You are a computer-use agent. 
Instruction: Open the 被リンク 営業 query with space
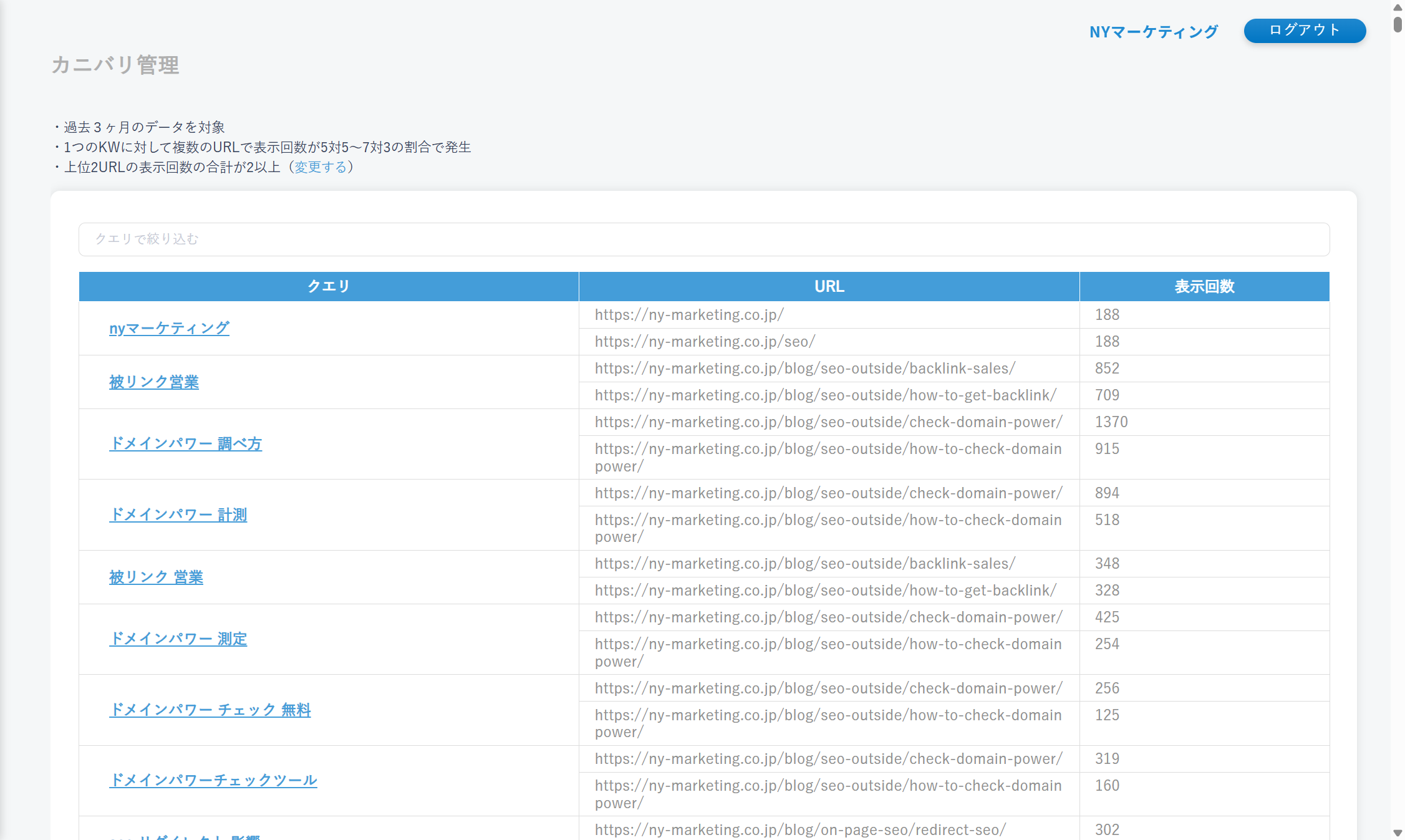[x=156, y=577]
